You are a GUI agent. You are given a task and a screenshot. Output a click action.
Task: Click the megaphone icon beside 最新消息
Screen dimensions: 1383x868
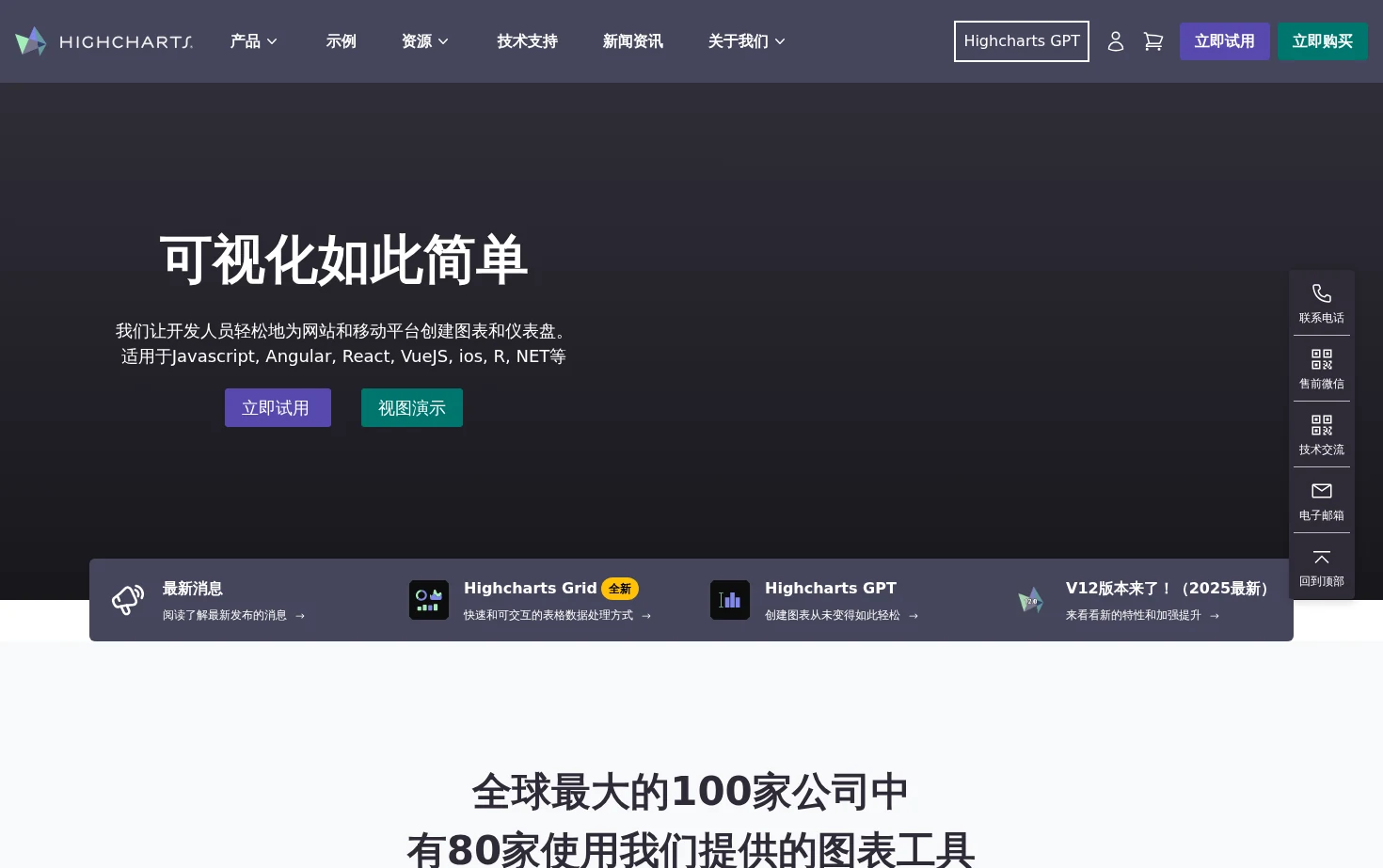coord(128,600)
